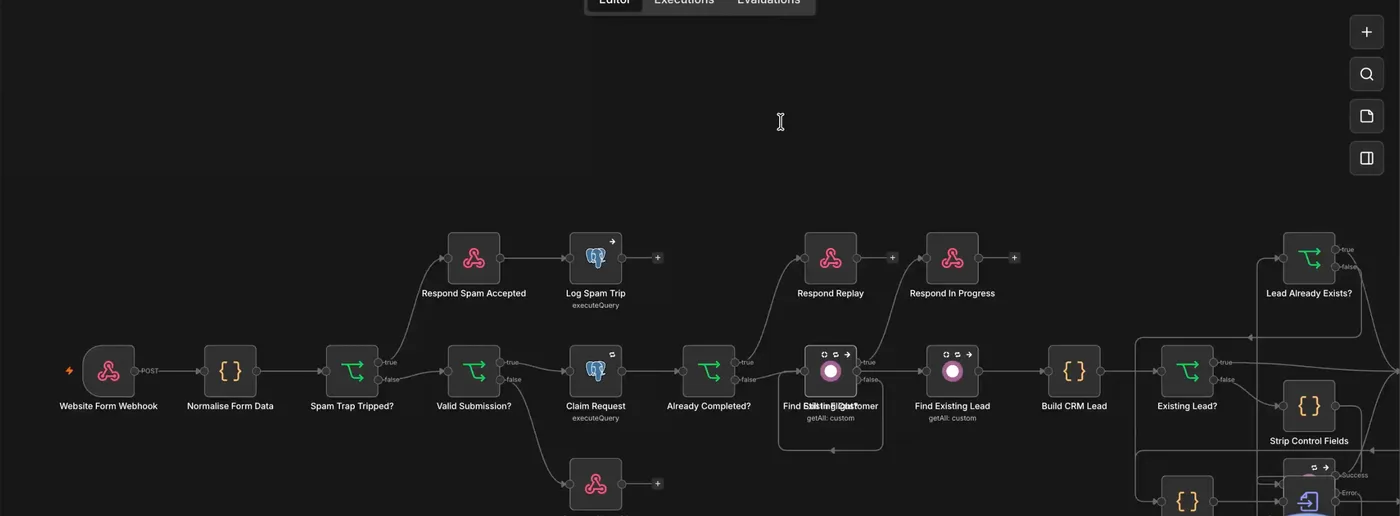Open the add node plus button
1400x516 pixels.
click(x=1367, y=32)
